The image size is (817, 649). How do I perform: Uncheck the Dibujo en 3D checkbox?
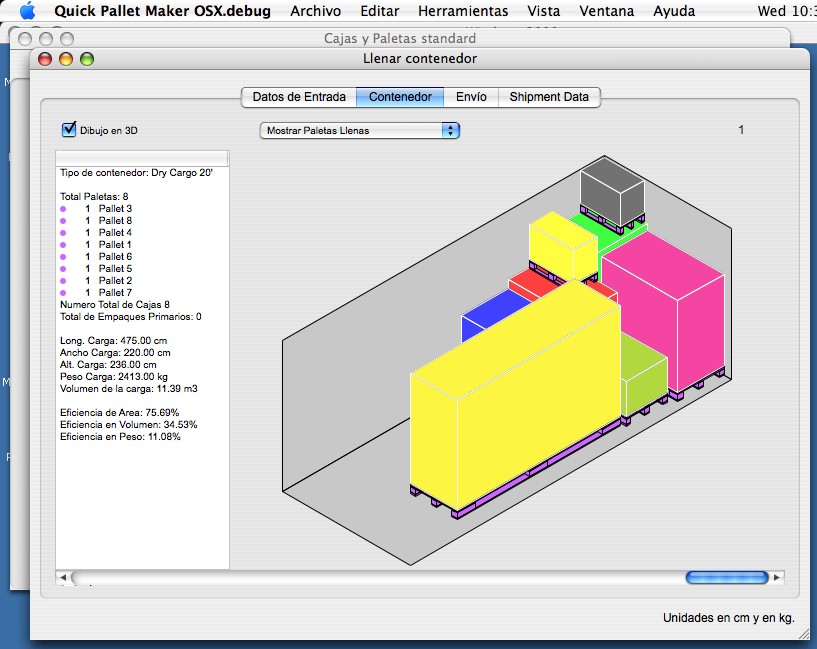[x=69, y=130]
